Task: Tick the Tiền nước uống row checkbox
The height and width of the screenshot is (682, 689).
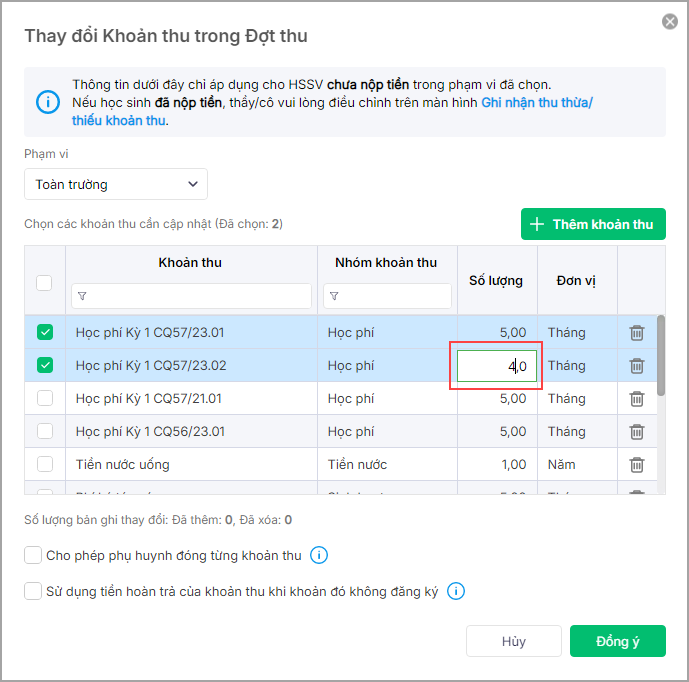Action: click(45, 465)
